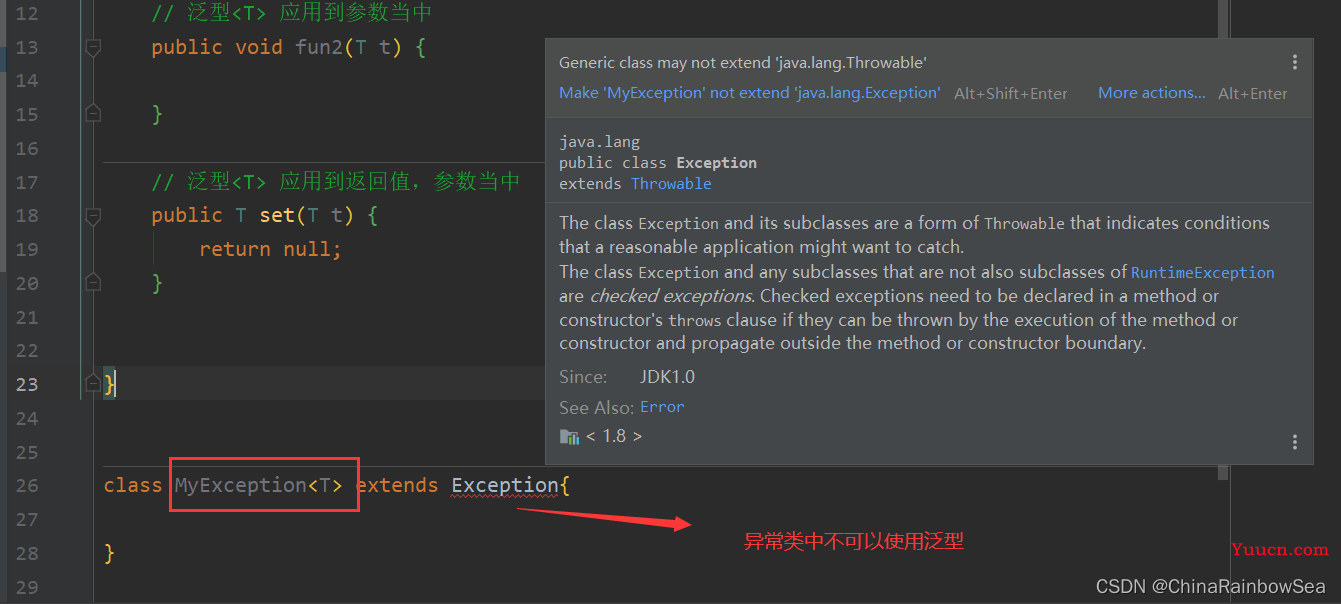1341x604 pixels.
Task: Click the extends keyword on line 26
Action: (397, 485)
